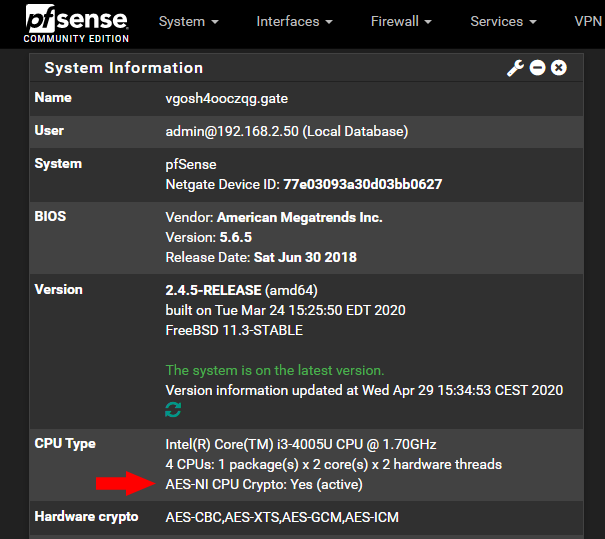Click the Name row label
605x539 pixels.
pyautogui.click(x=53, y=98)
